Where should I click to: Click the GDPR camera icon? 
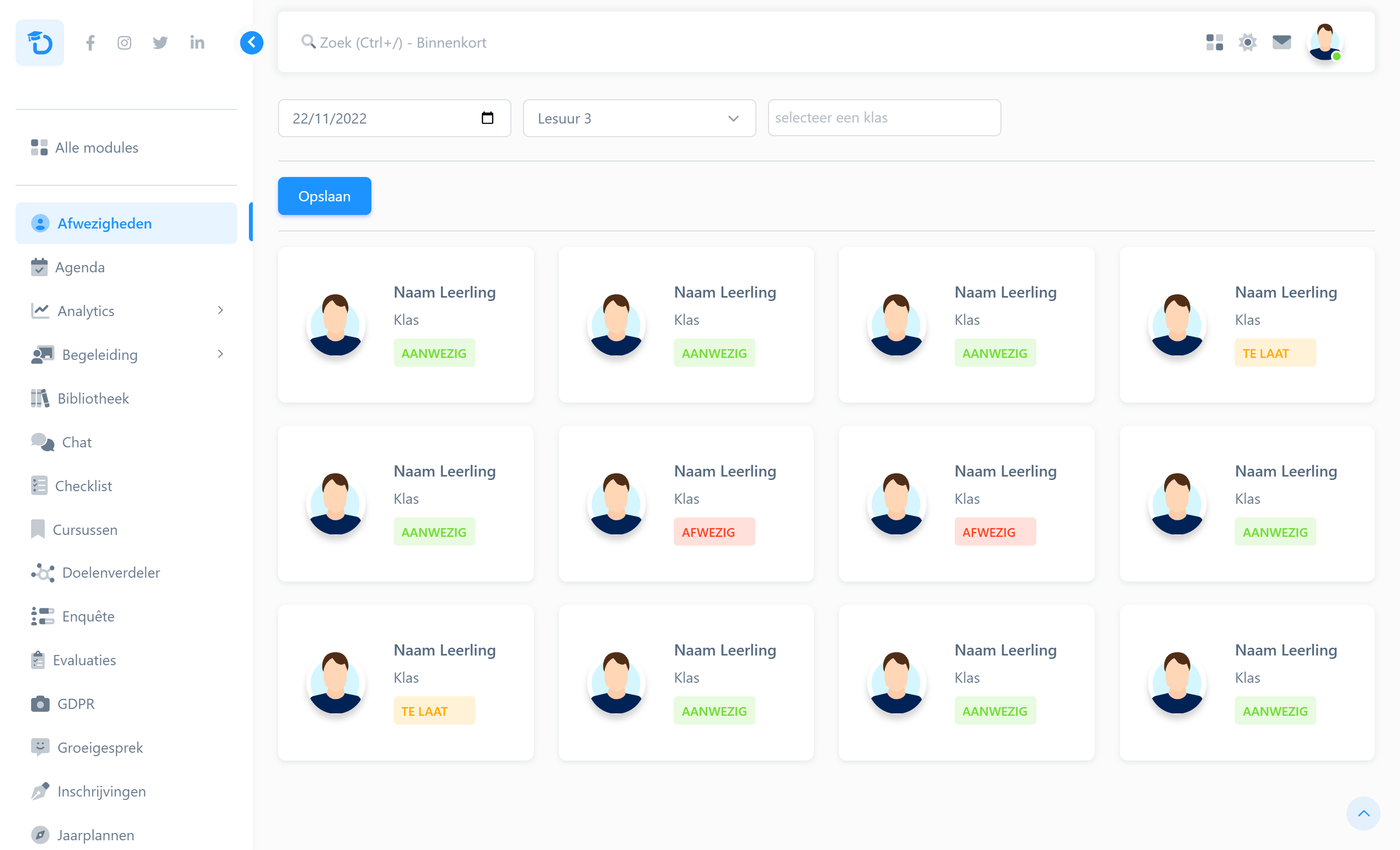pyautogui.click(x=40, y=704)
